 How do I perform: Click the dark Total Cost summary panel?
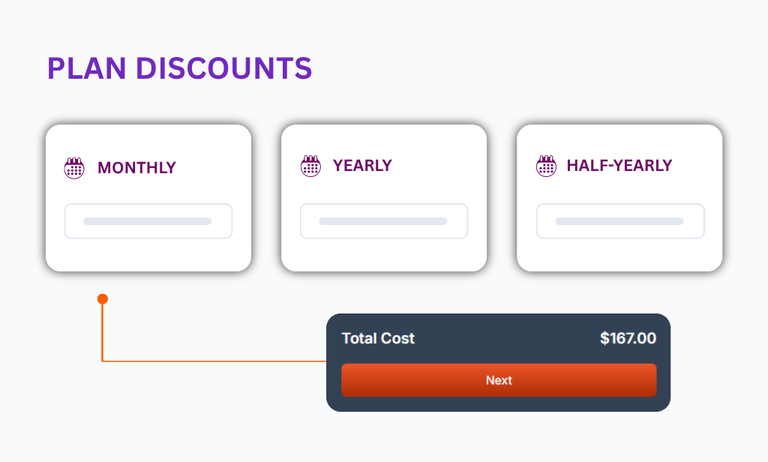(x=498, y=363)
